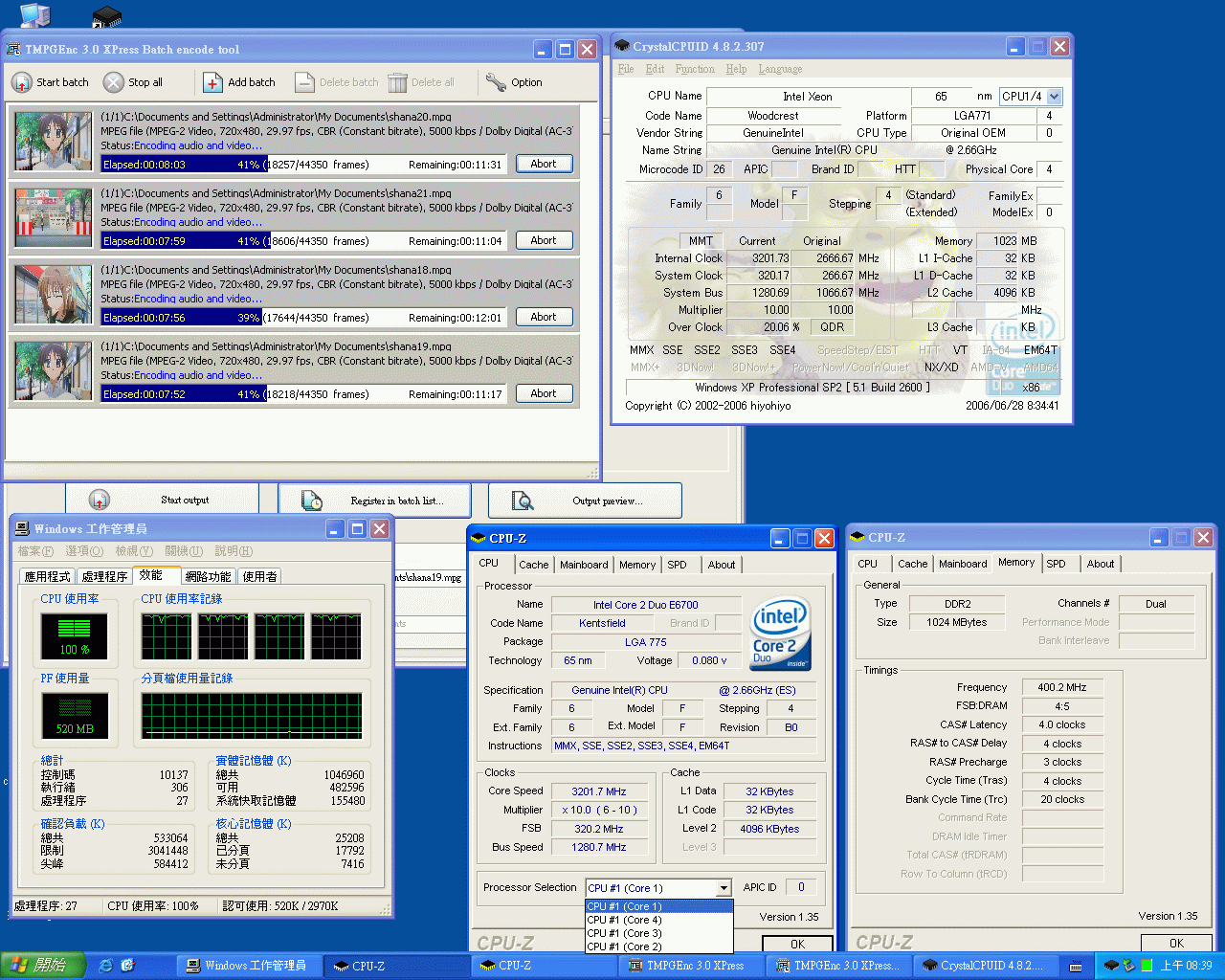Click the Add batch icon

coord(212,83)
